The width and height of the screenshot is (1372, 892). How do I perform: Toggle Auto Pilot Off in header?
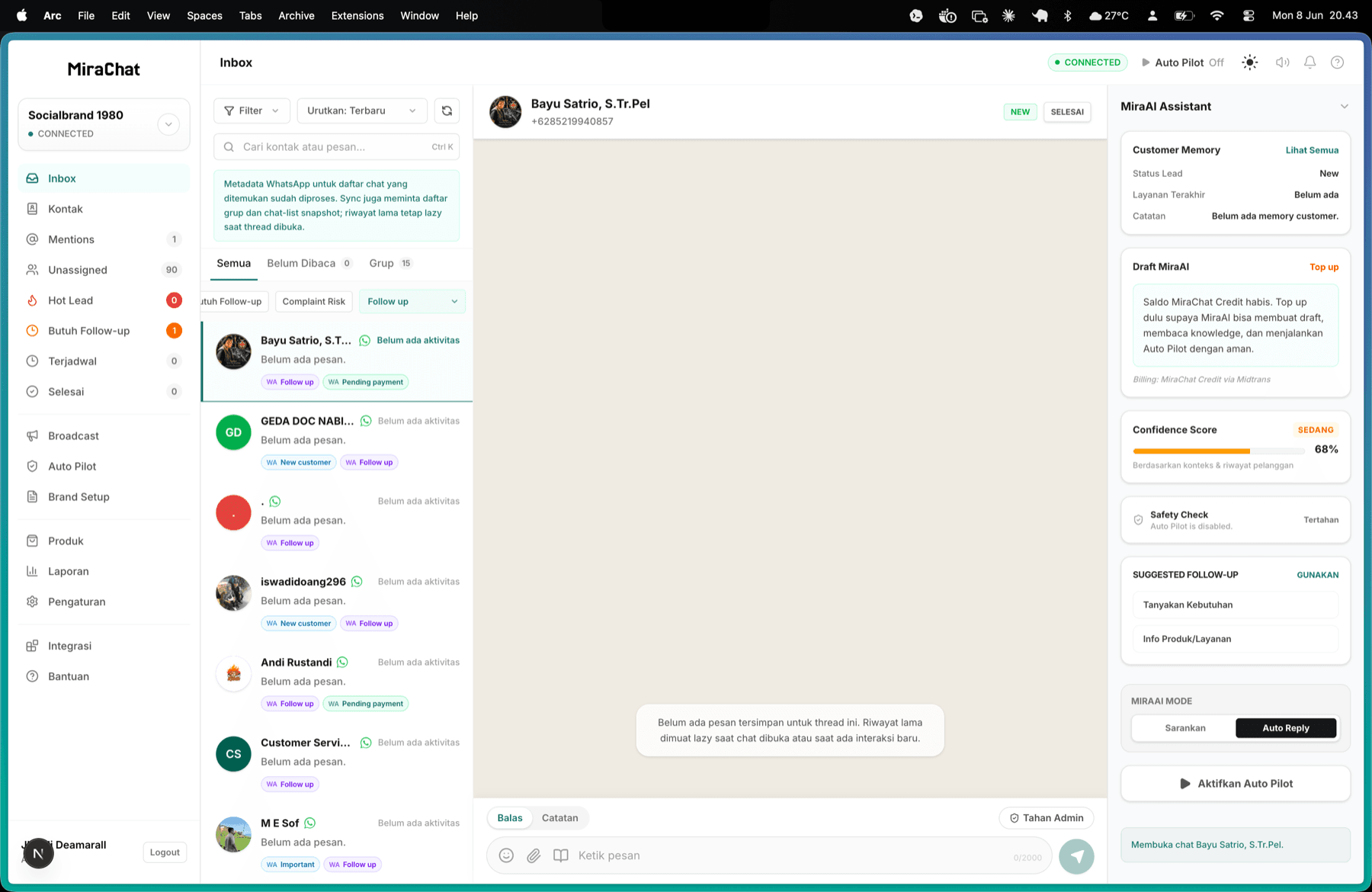click(x=1182, y=63)
